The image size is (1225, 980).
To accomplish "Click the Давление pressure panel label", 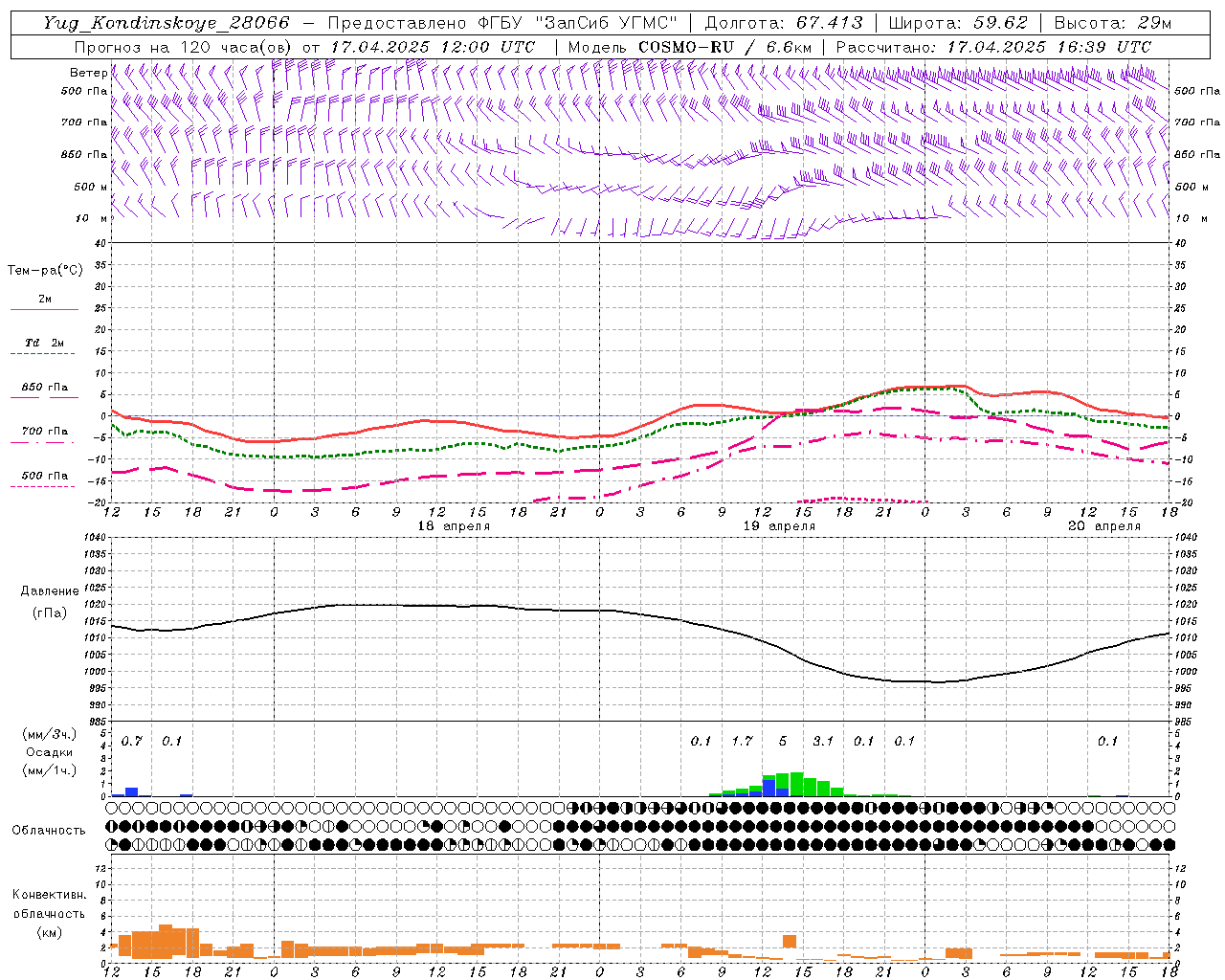I will pyautogui.click(x=50, y=591).
